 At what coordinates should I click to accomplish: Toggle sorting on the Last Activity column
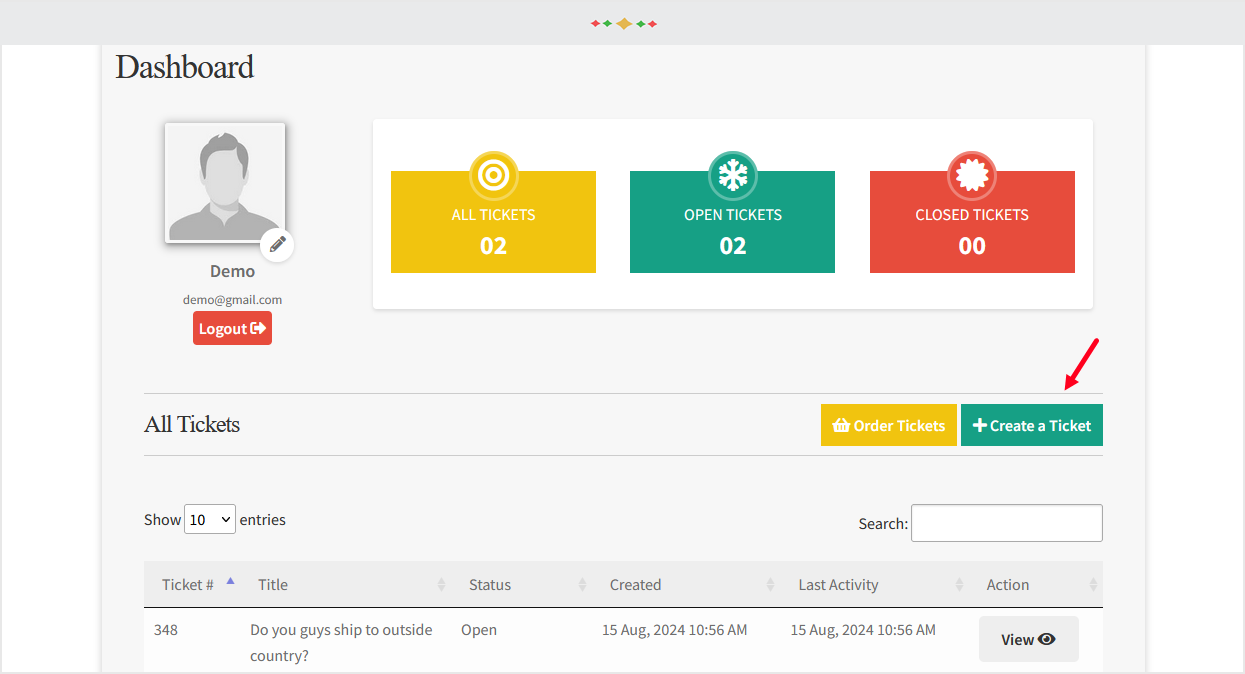click(x=959, y=584)
